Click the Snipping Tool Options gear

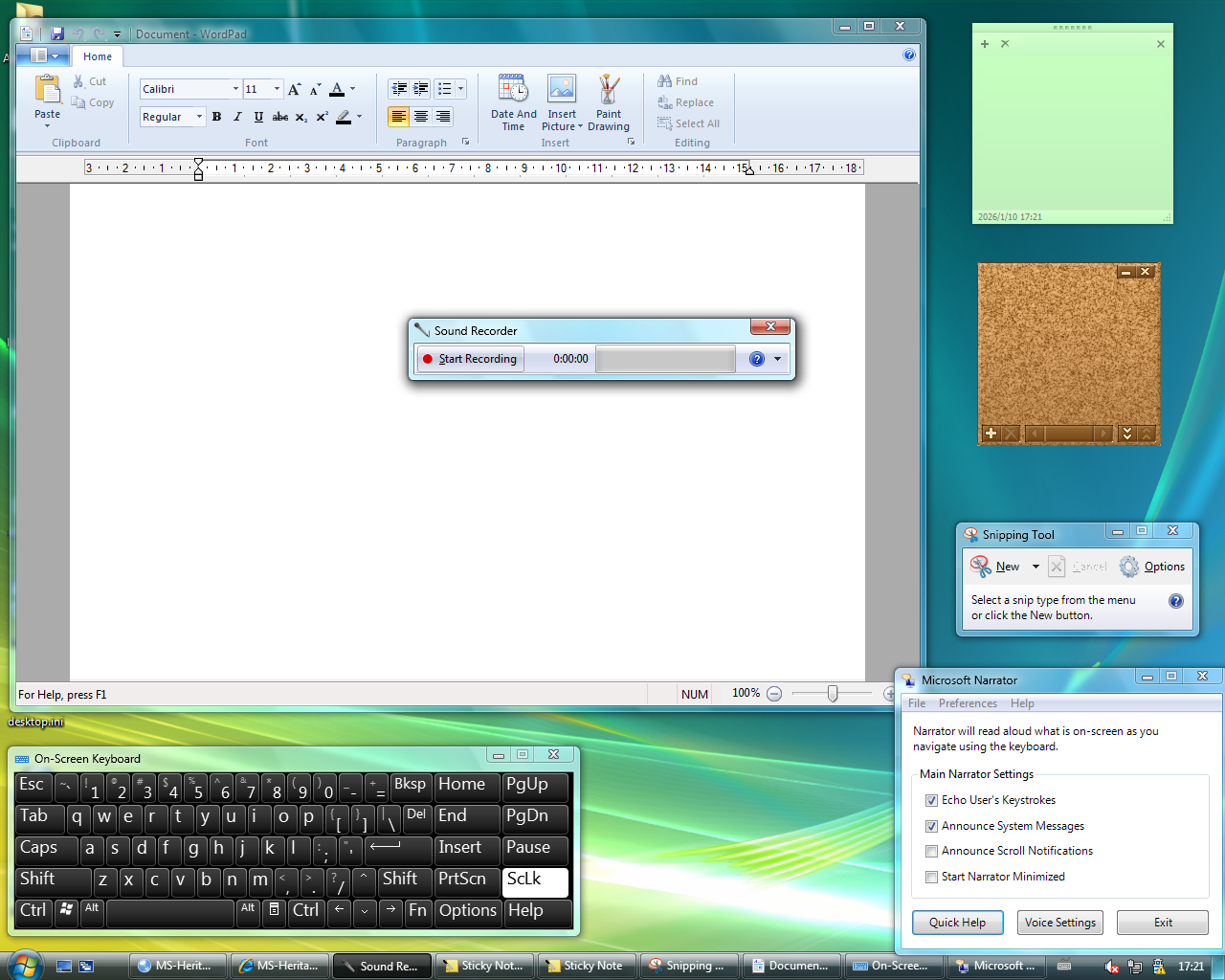pos(1129,567)
